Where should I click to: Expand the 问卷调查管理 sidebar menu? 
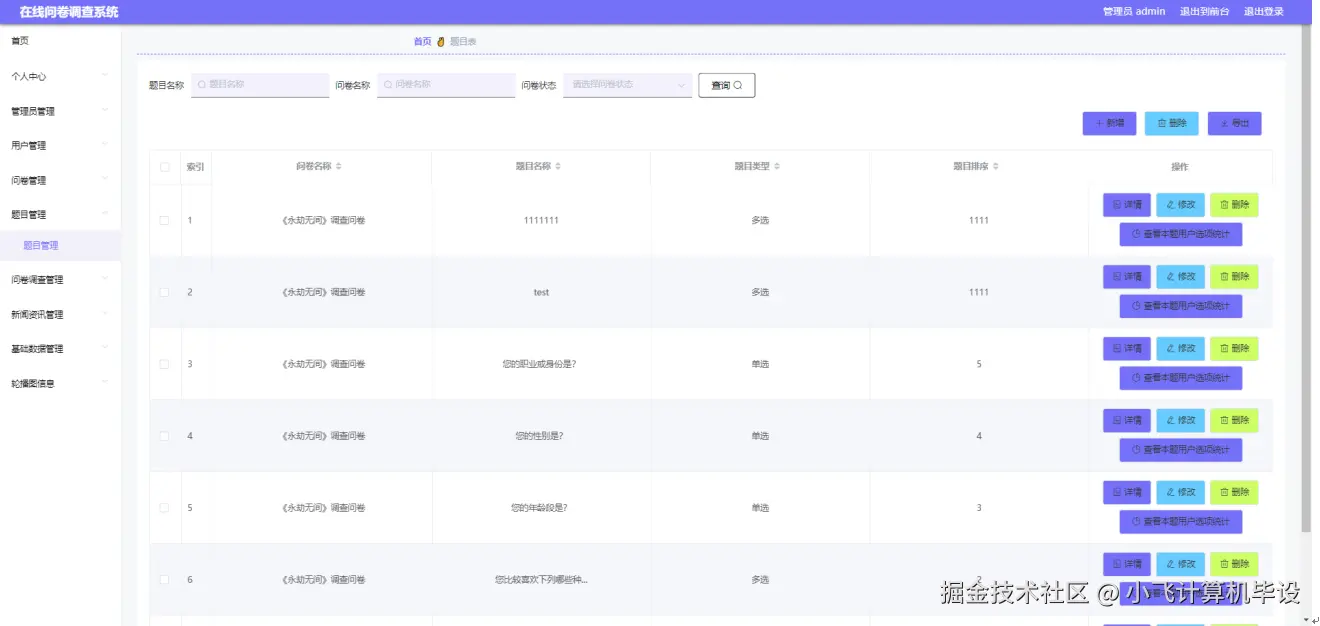[60, 279]
